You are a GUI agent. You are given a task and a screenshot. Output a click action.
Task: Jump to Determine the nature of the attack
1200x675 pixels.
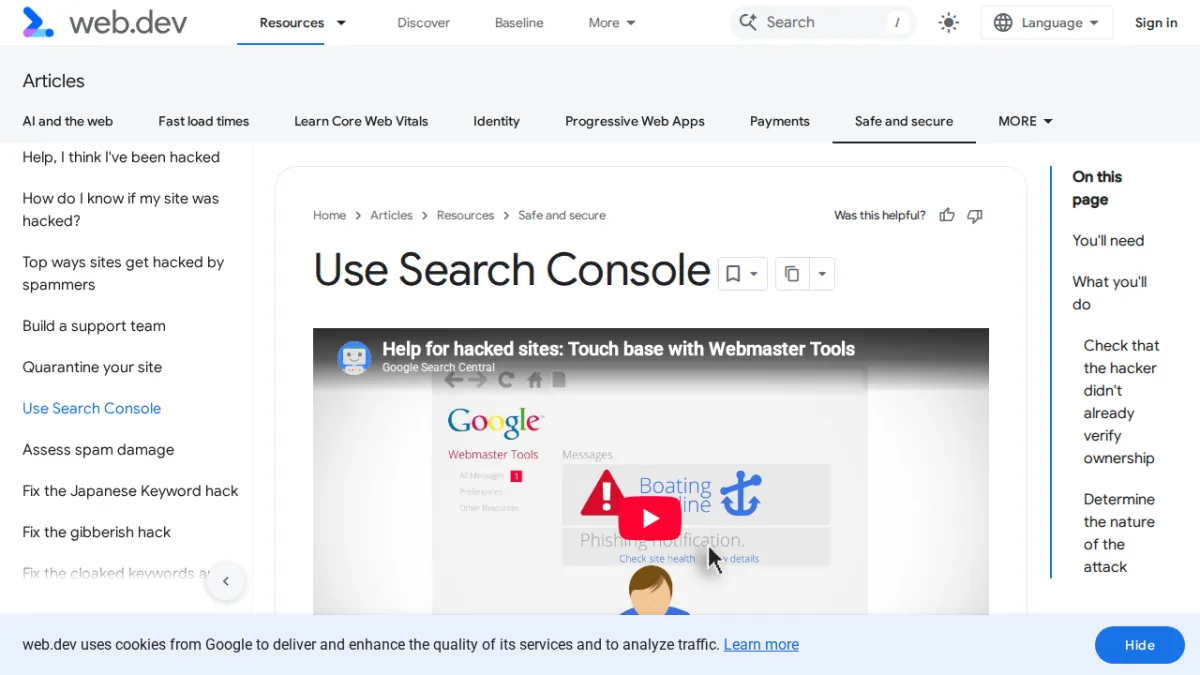[1119, 533]
